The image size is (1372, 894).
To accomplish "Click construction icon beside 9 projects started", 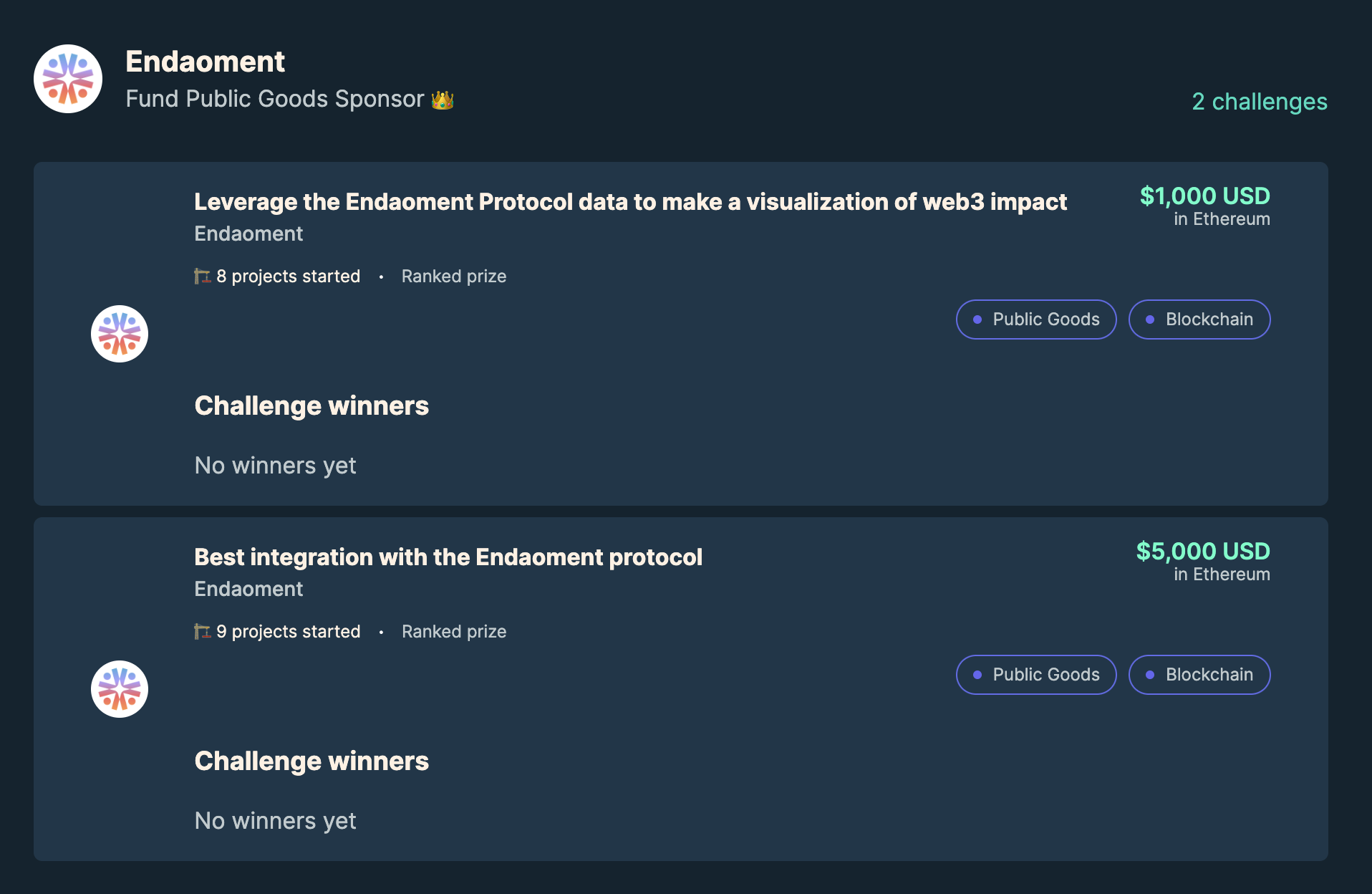I will click(202, 631).
